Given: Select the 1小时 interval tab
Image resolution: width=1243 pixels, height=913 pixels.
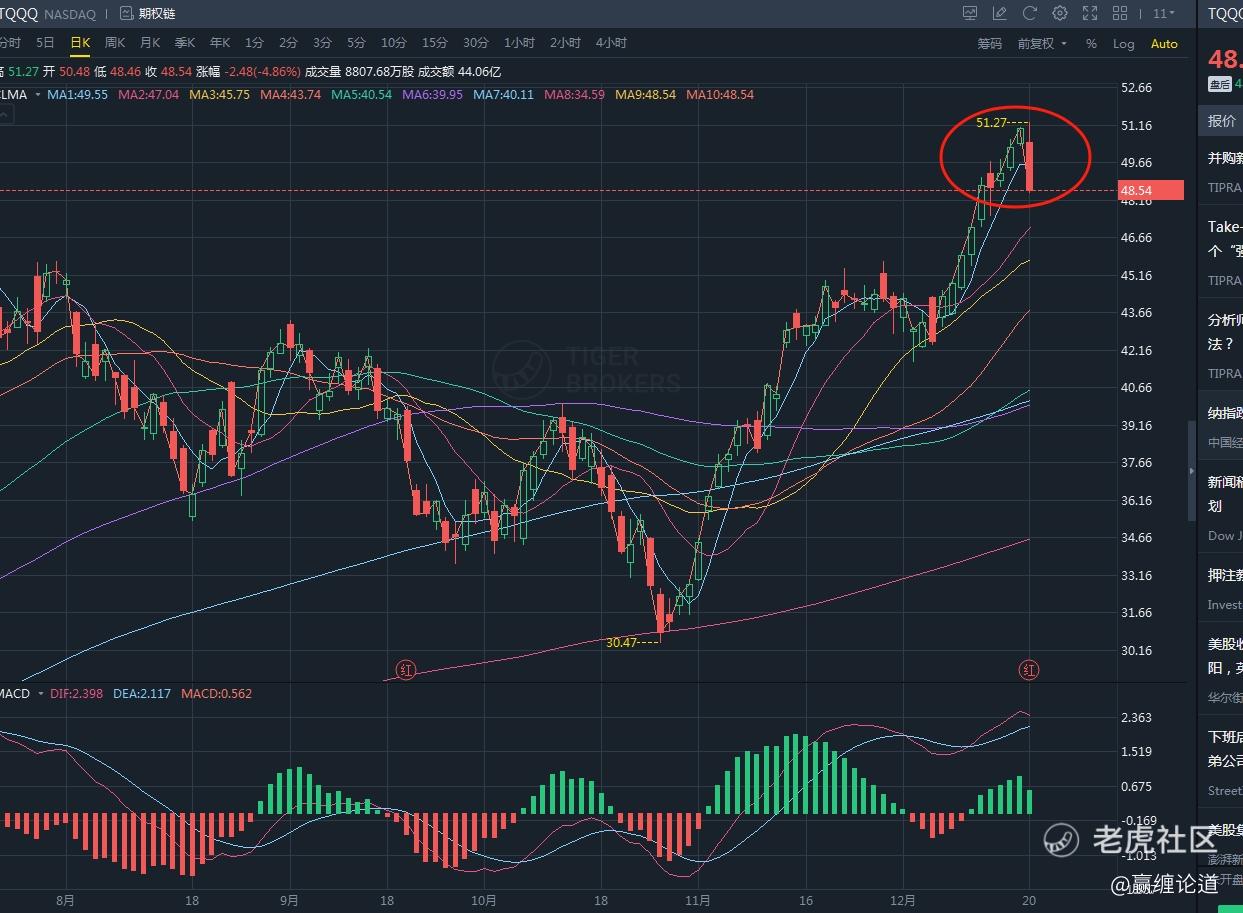Looking at the screenshot, I should pos(520,43).
